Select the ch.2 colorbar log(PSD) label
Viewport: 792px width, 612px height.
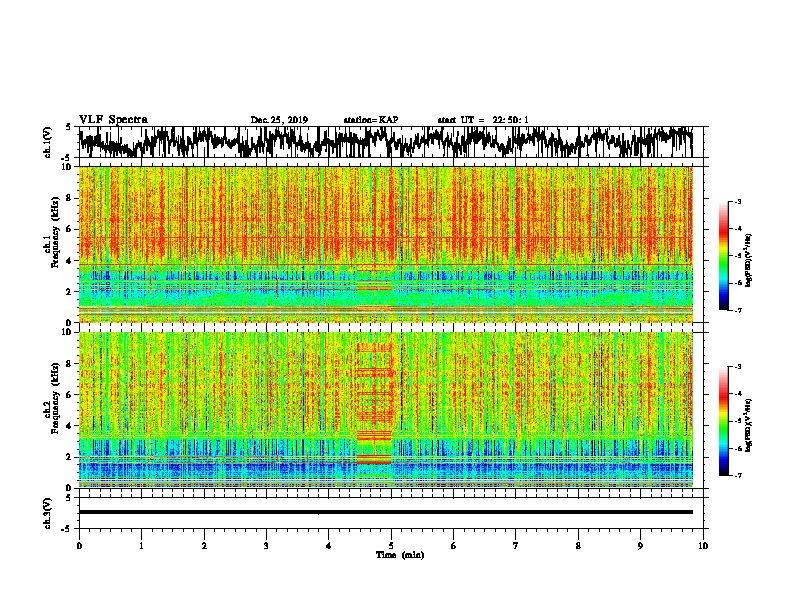749,425
